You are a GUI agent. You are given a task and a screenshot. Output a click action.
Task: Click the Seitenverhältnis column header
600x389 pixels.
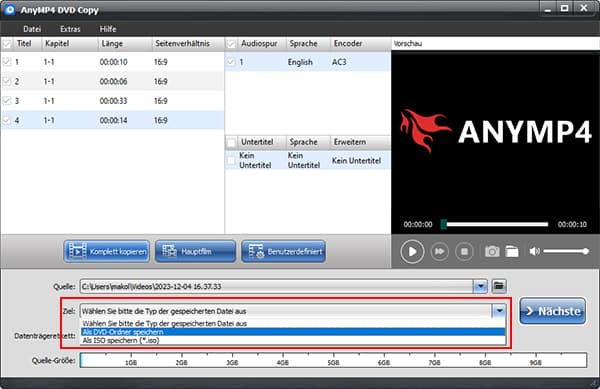[188, 44]
